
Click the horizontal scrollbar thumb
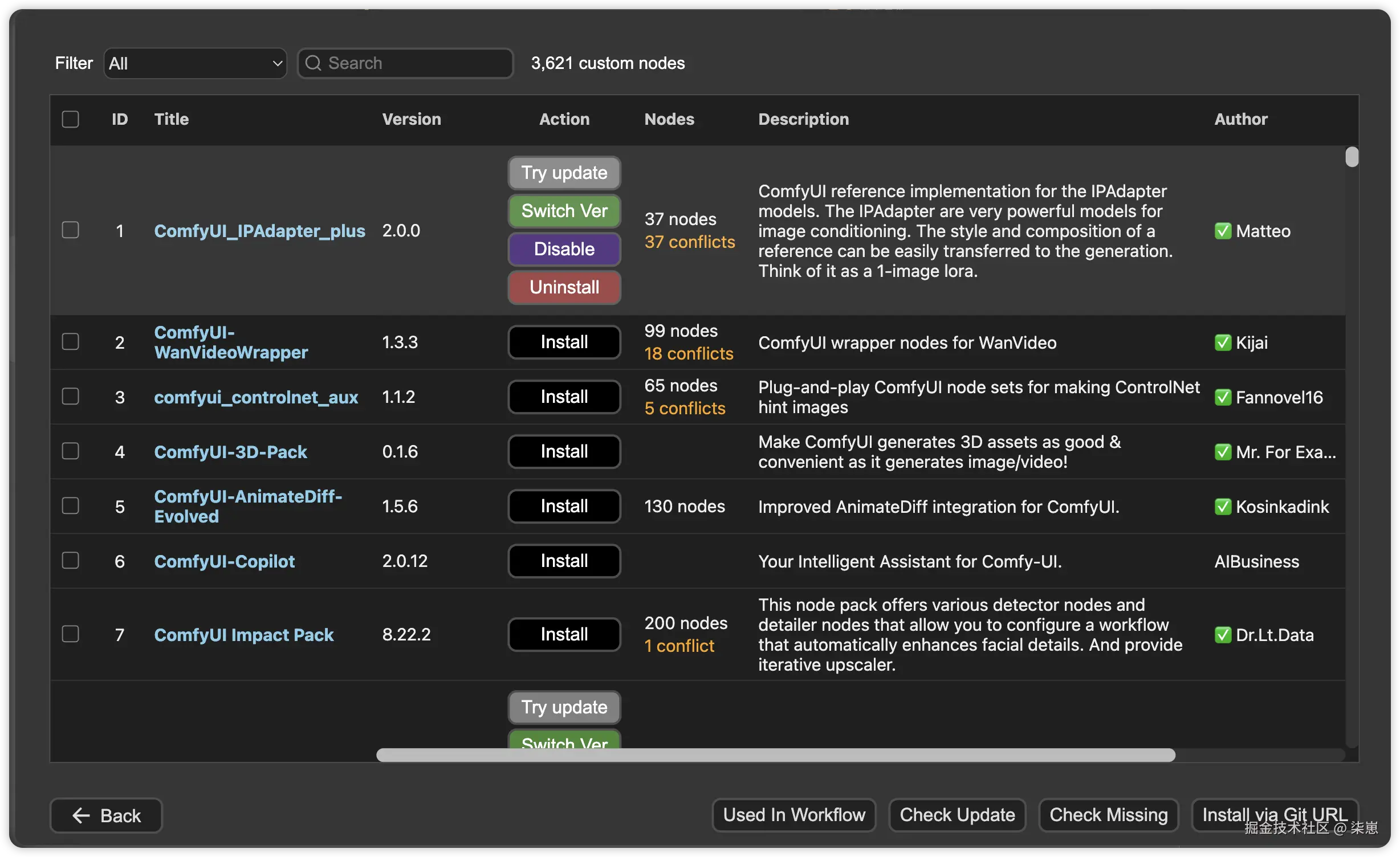[x=775, y=755]
